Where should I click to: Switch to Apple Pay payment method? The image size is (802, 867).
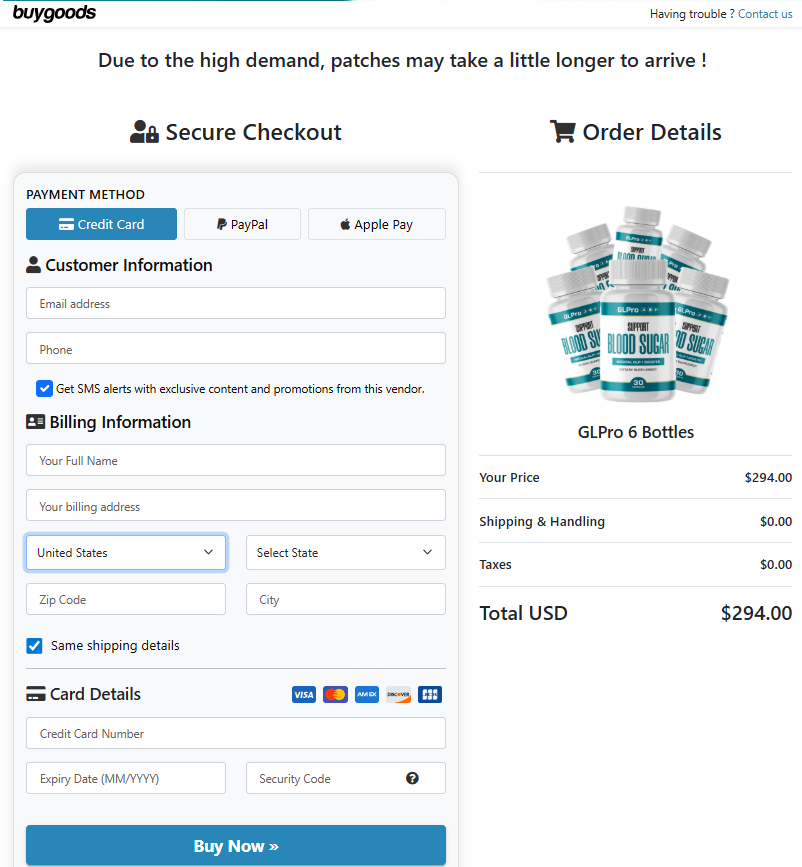pos(376,225)
